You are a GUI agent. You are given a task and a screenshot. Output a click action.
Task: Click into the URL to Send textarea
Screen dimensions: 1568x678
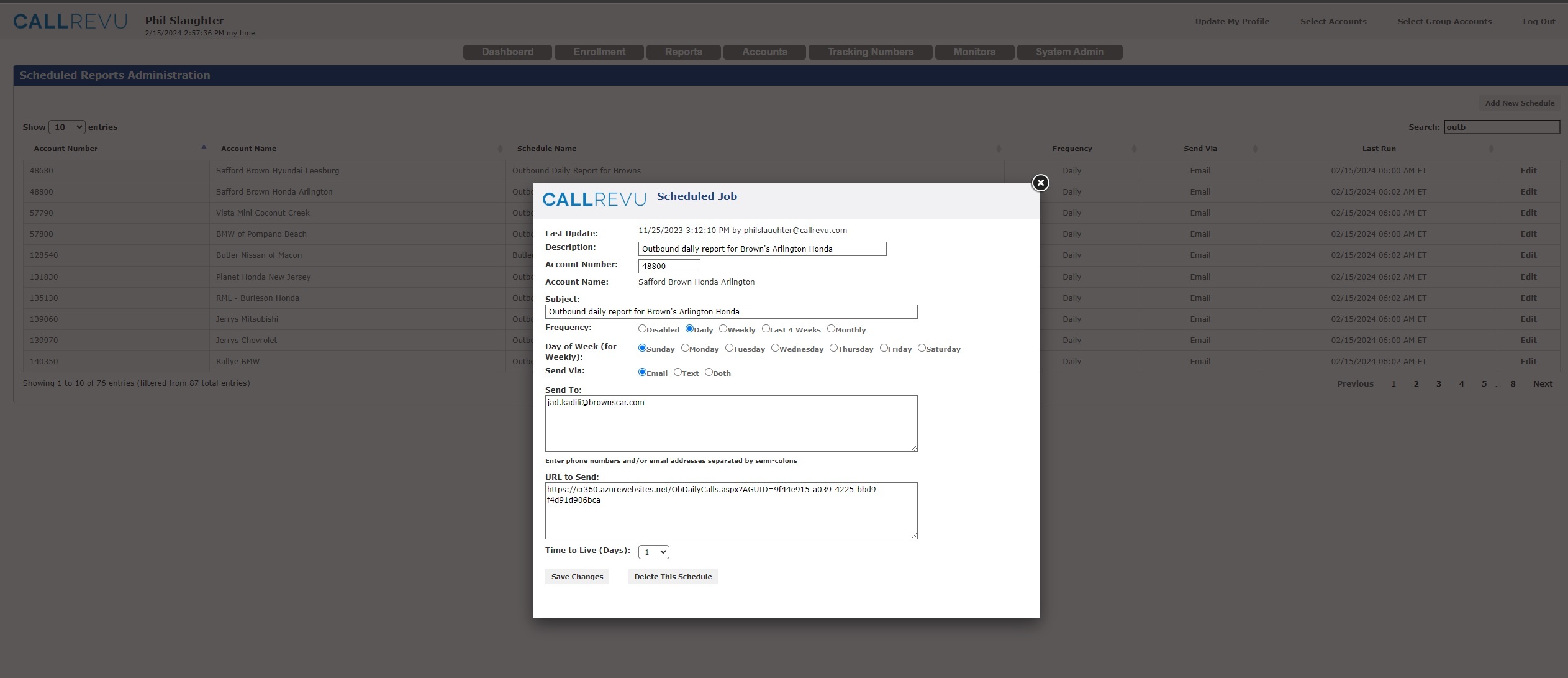pyautogui.click(x=731, y=510)
